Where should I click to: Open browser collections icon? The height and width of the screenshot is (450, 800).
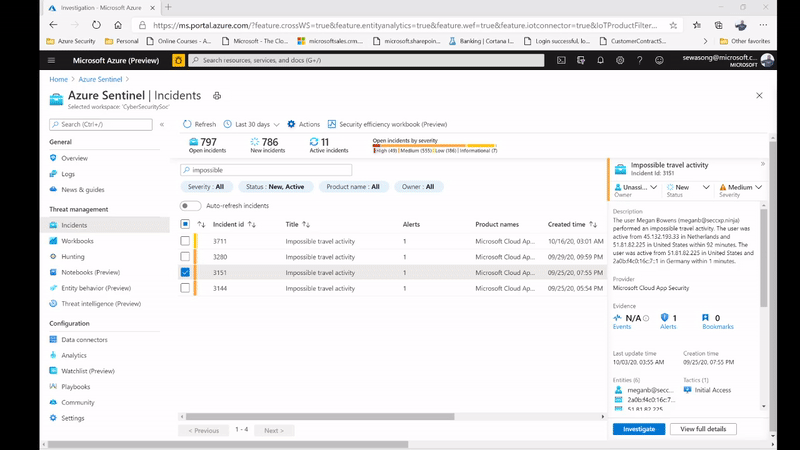tap(718, 25)
